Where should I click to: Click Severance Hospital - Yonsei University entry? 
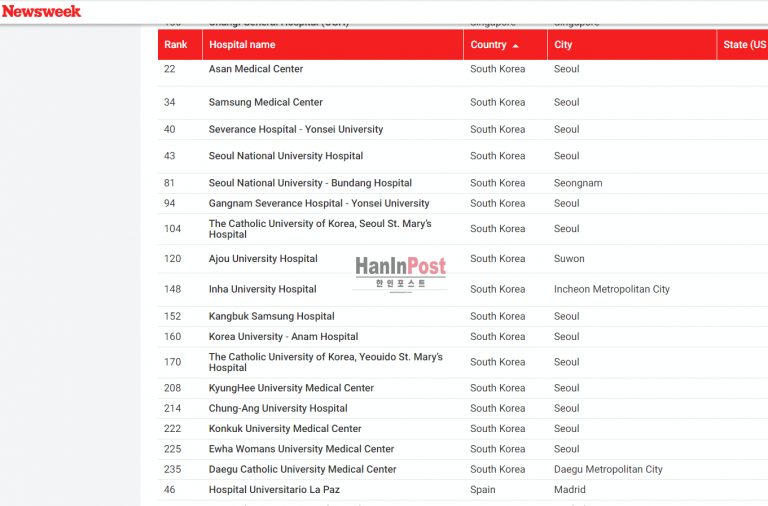(295, 129)
